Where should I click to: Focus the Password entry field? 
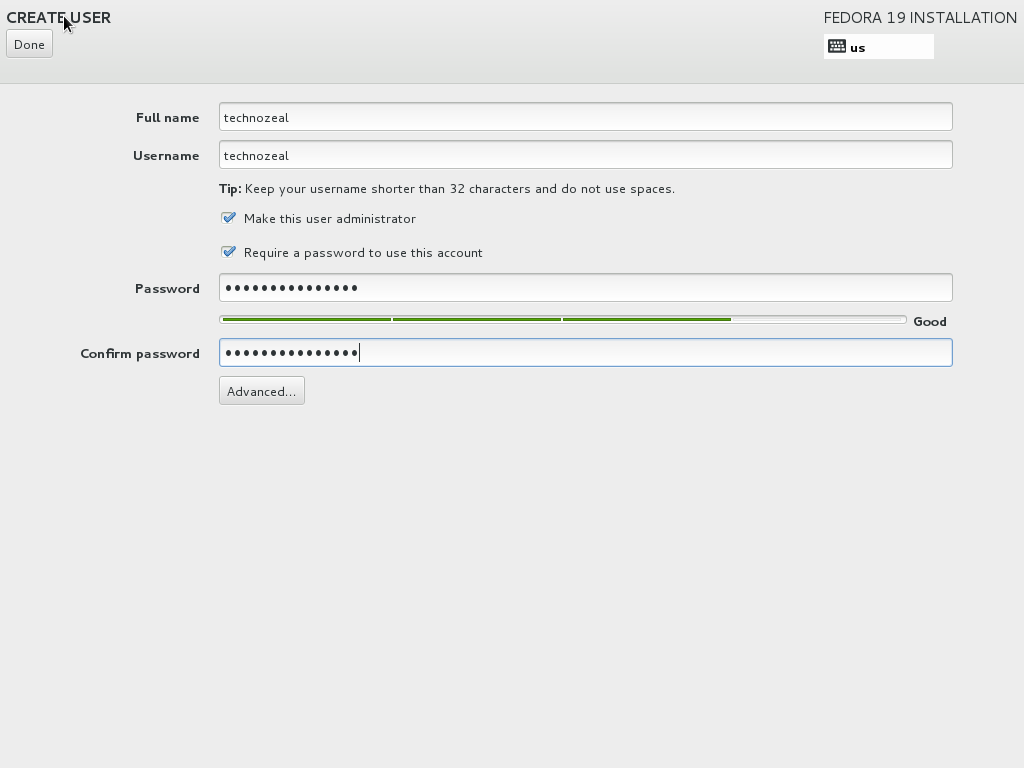point(585,287)
